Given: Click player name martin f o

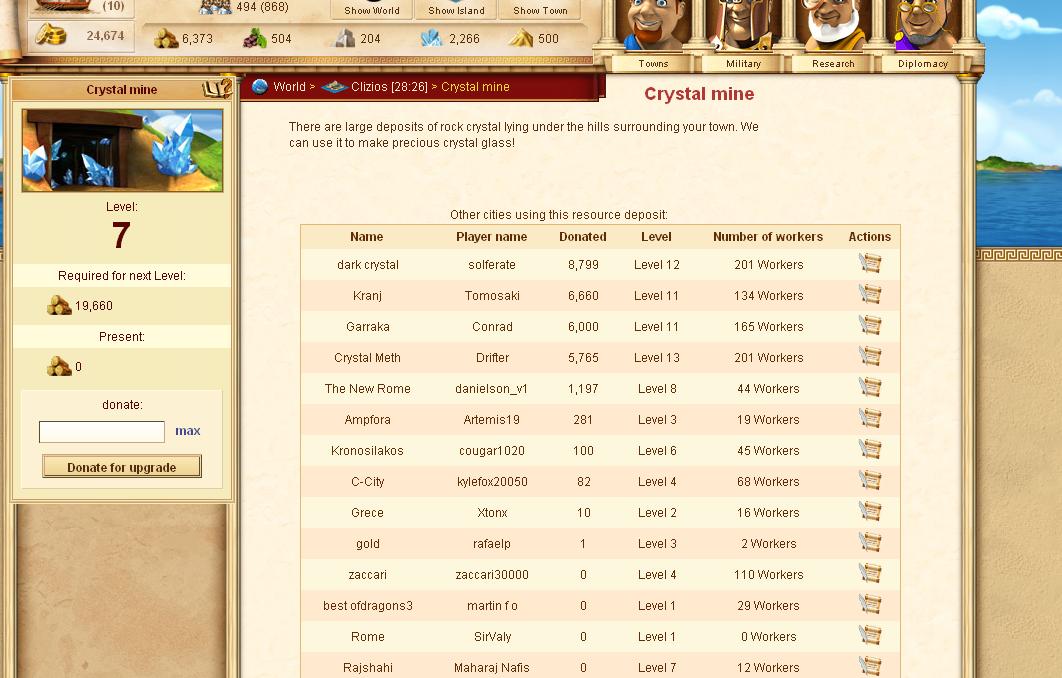Looking at the screenshot, I should pos(492,606).
